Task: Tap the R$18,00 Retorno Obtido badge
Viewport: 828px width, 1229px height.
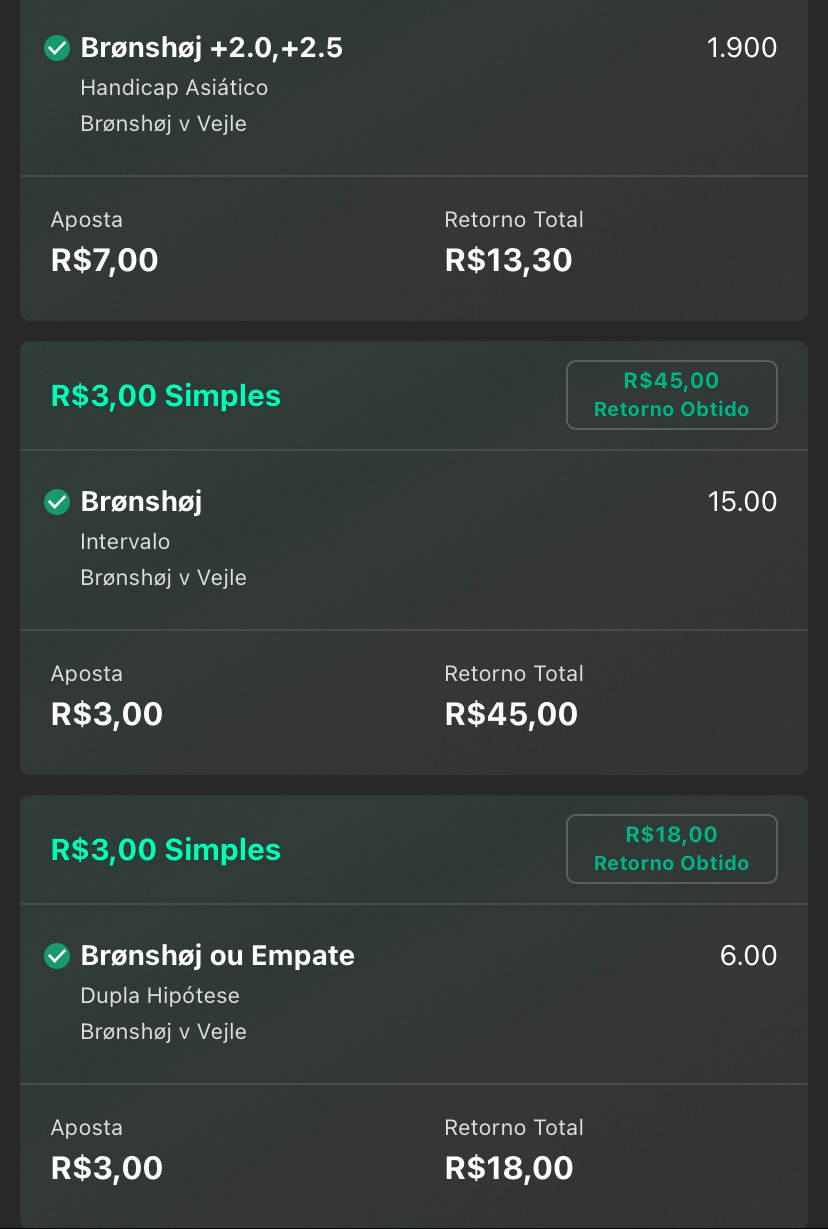Action: [x=672, y=849]
